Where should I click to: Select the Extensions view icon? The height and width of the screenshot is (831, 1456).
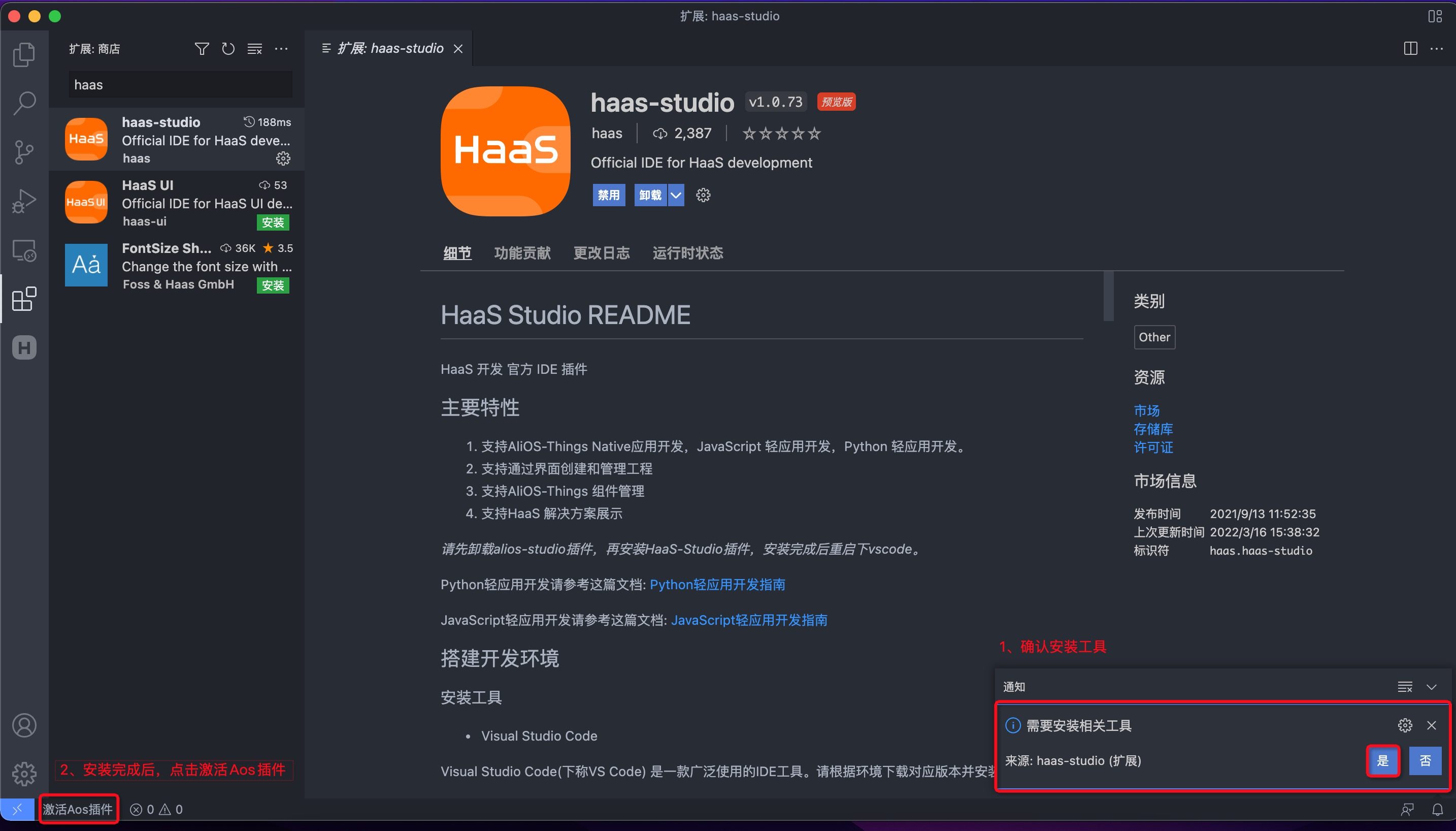coord(24,299)
